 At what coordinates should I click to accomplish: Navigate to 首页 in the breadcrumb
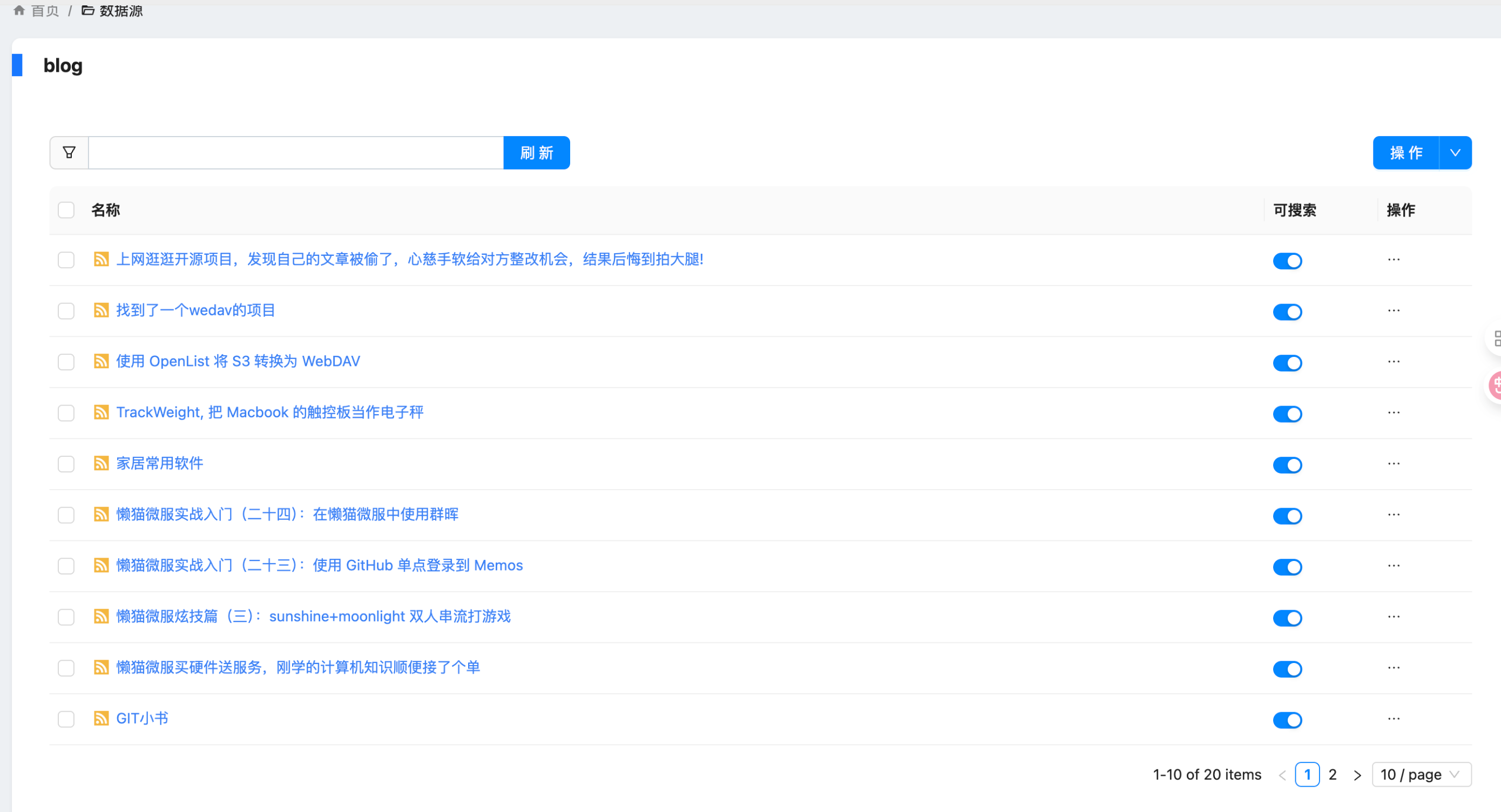45,10
